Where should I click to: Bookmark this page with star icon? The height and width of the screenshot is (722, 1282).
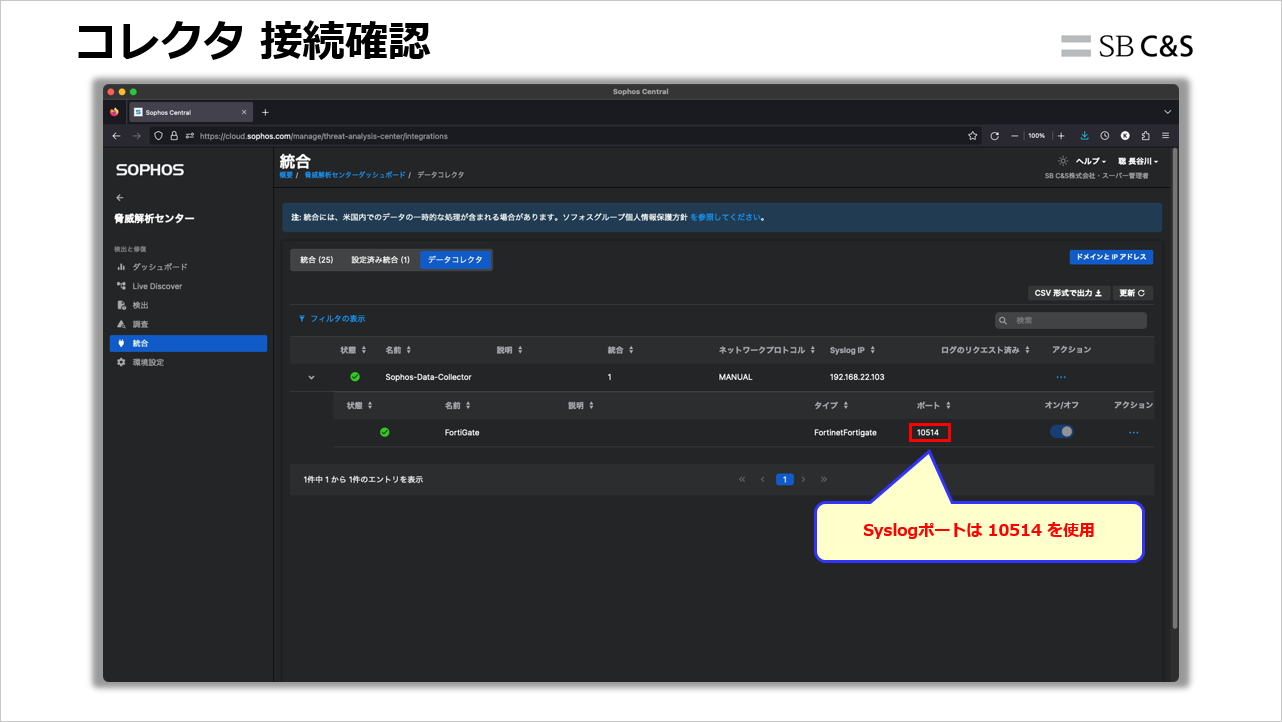pyautogui.click(x=972, y=135)
